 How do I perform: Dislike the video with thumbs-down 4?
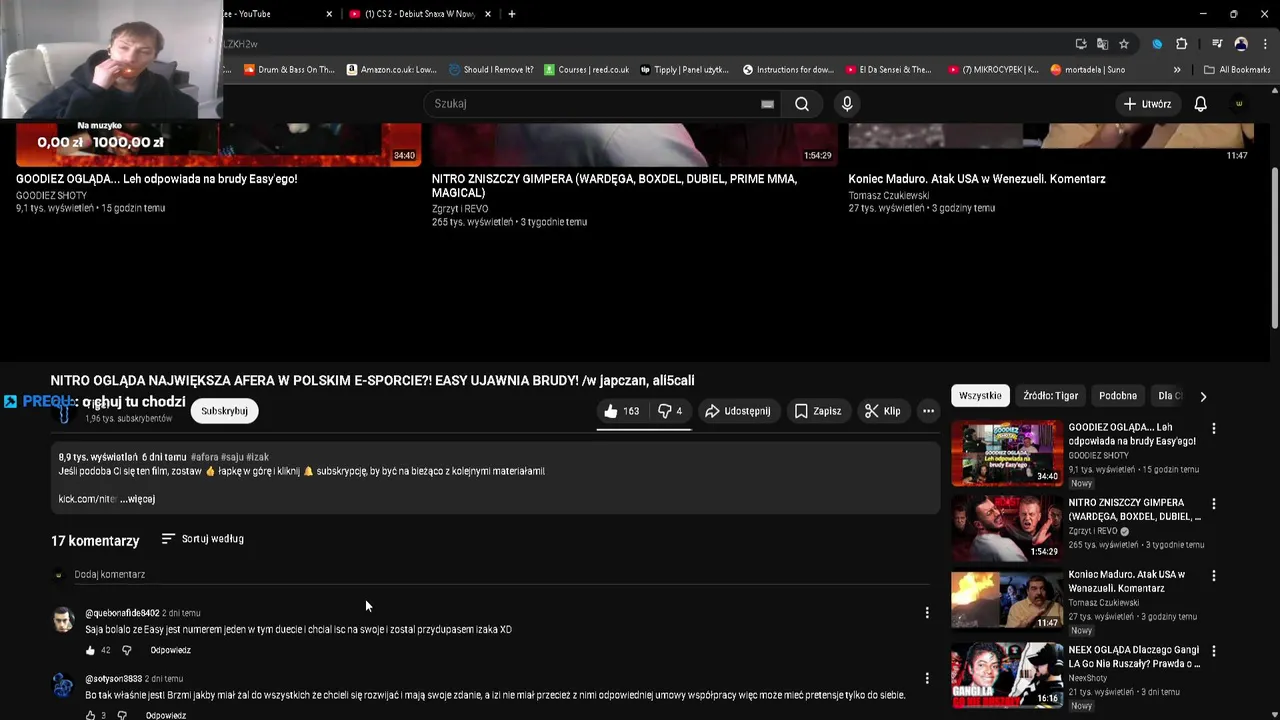(x=670, y=411)
